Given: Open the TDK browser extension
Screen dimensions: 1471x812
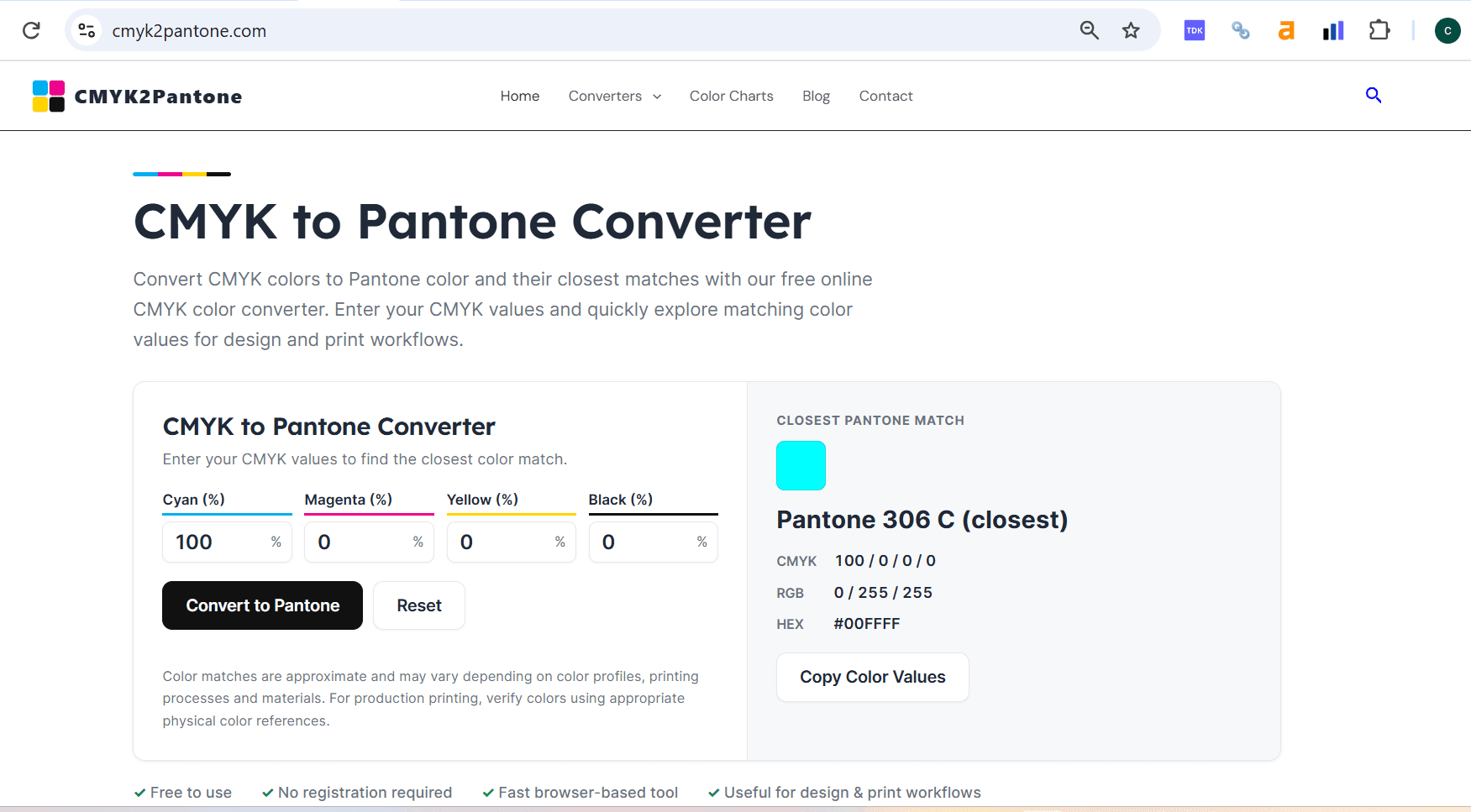Looking at the screenshot, I should [1195, 31].
